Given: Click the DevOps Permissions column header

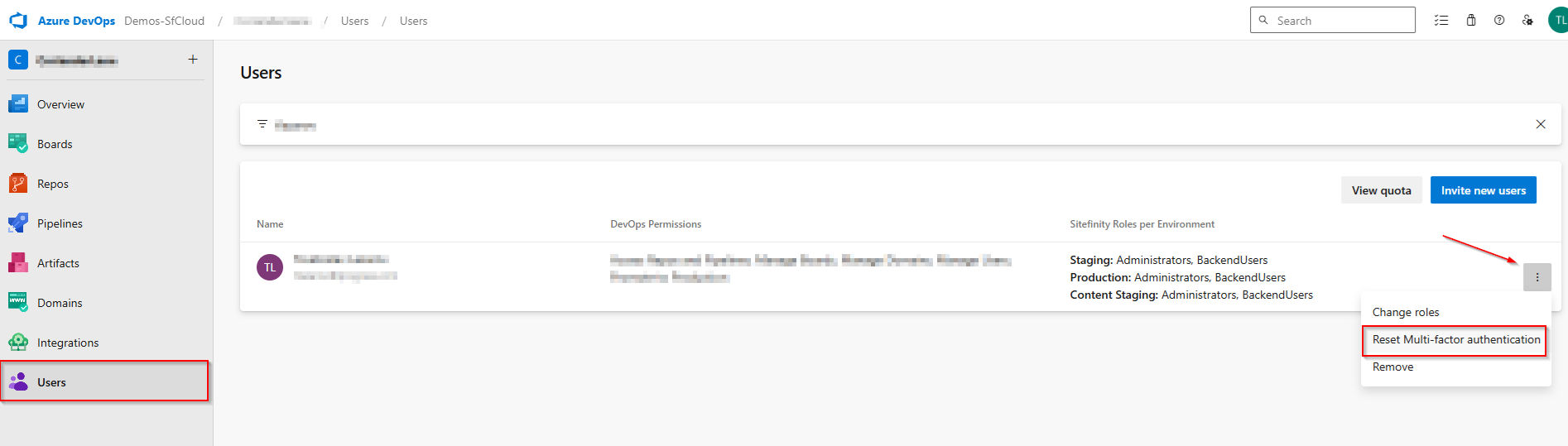Looking at the screenshot, I should (656, 224).
